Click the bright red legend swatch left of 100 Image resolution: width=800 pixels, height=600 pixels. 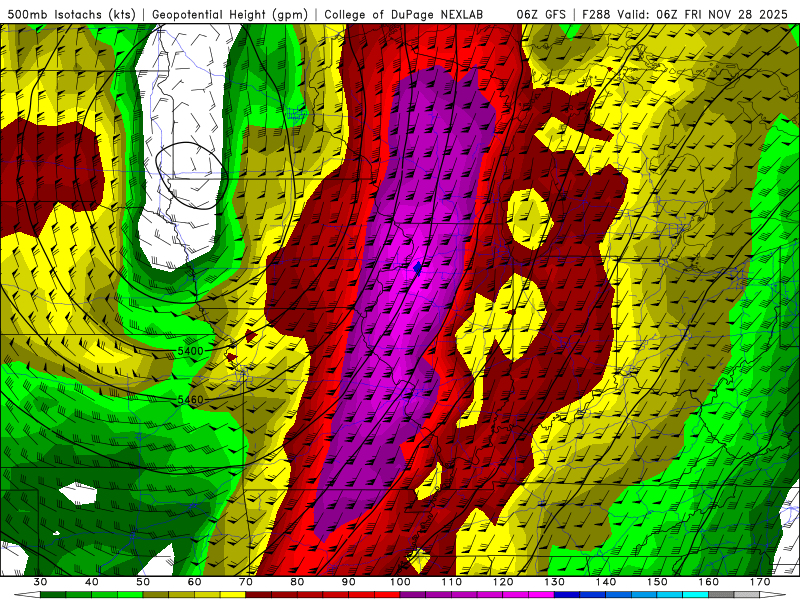tap(388, 595)
